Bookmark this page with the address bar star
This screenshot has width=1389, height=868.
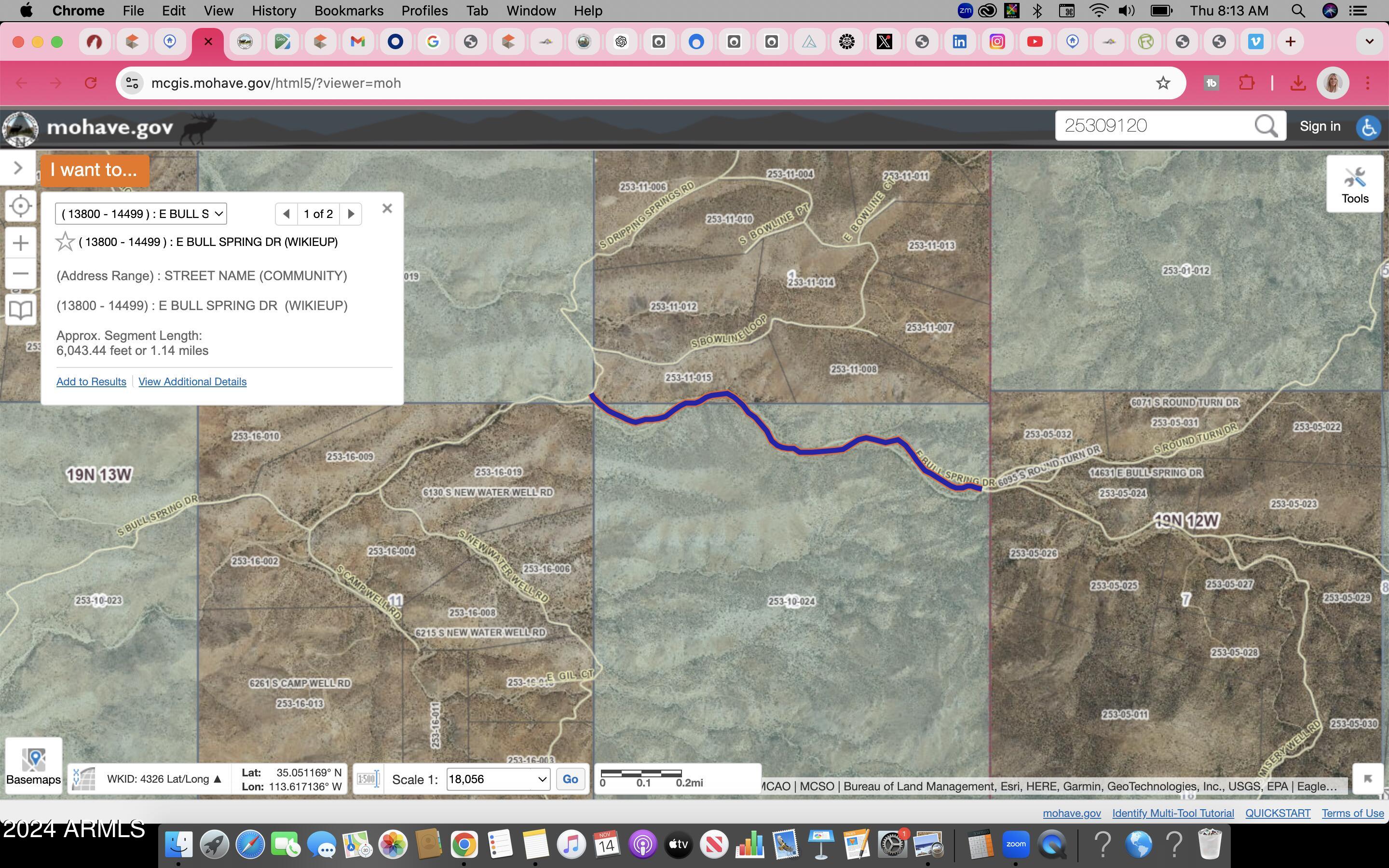1163,82
